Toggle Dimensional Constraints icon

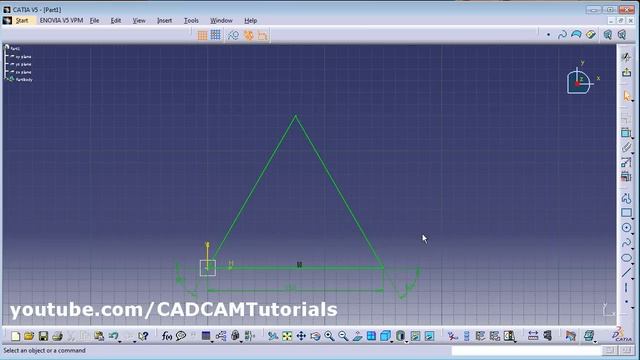[262, 36]
